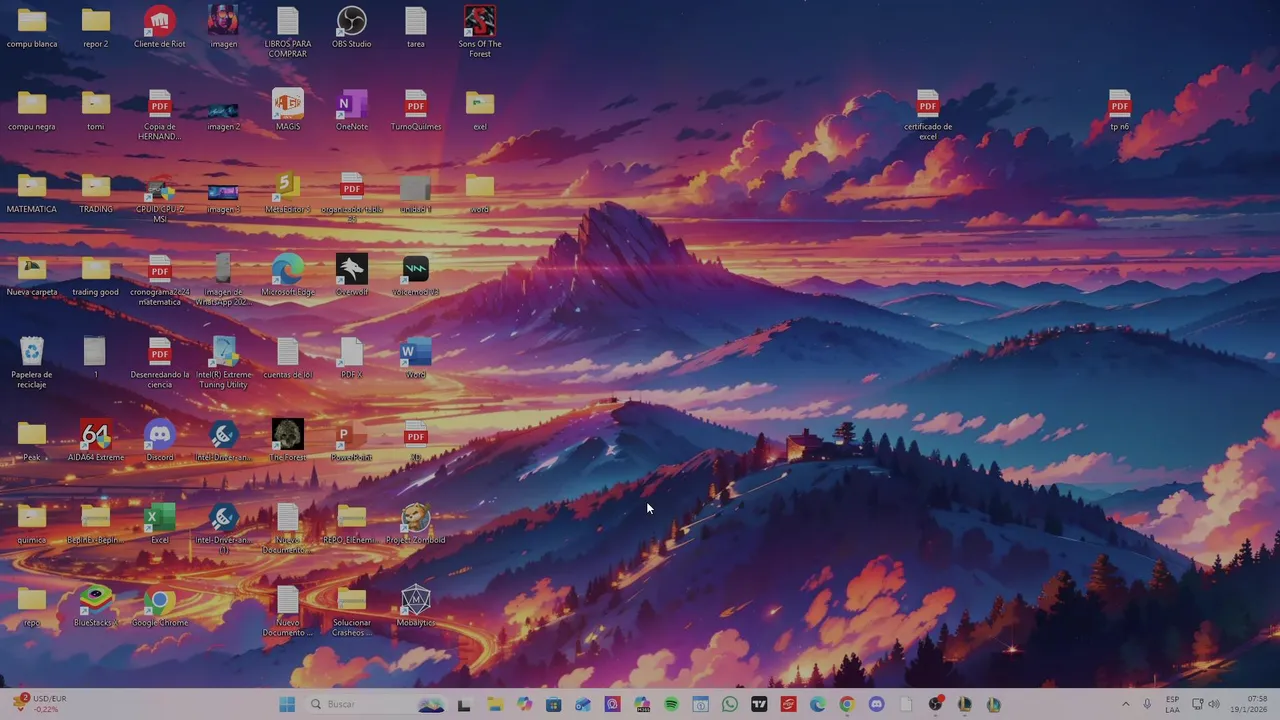1280x720 pixels.
Task: Select the imagen thumbnail file
Action: [x=224, y=28]
